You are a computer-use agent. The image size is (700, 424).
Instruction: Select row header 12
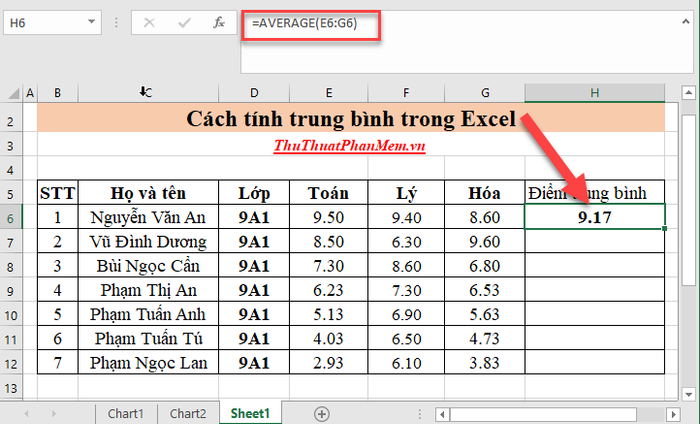click(x=11, y=364)
